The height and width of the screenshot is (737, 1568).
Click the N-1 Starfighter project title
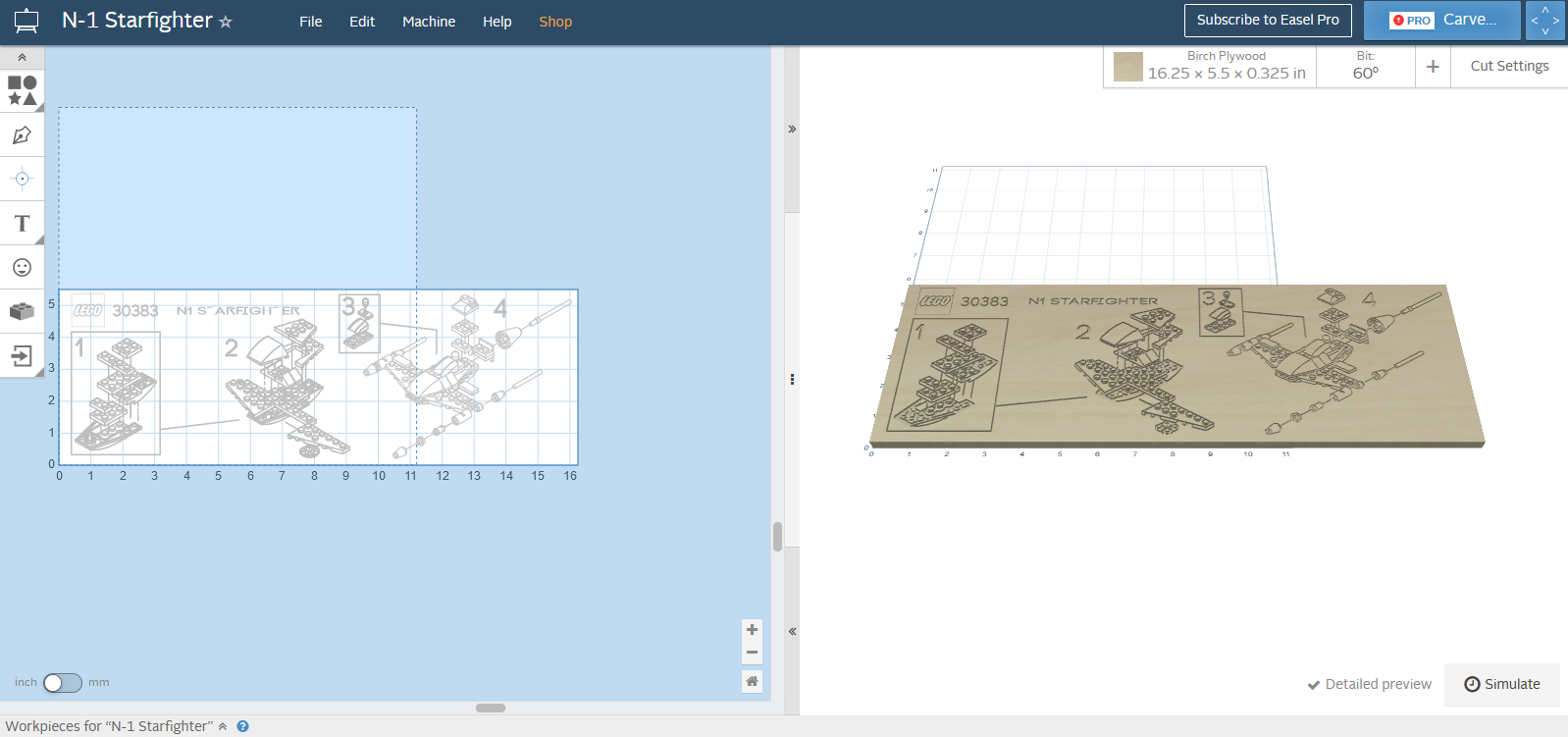coord(136,21)
